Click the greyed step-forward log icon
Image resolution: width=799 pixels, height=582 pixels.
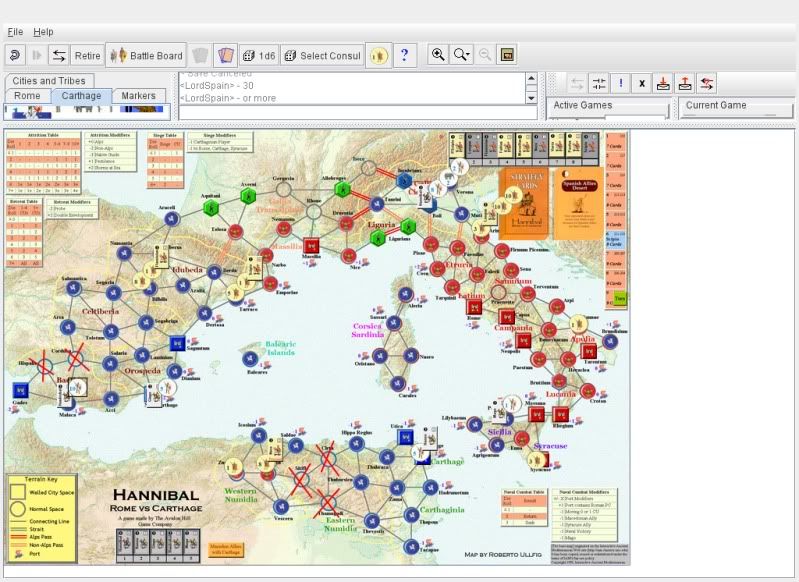[37, 55]
